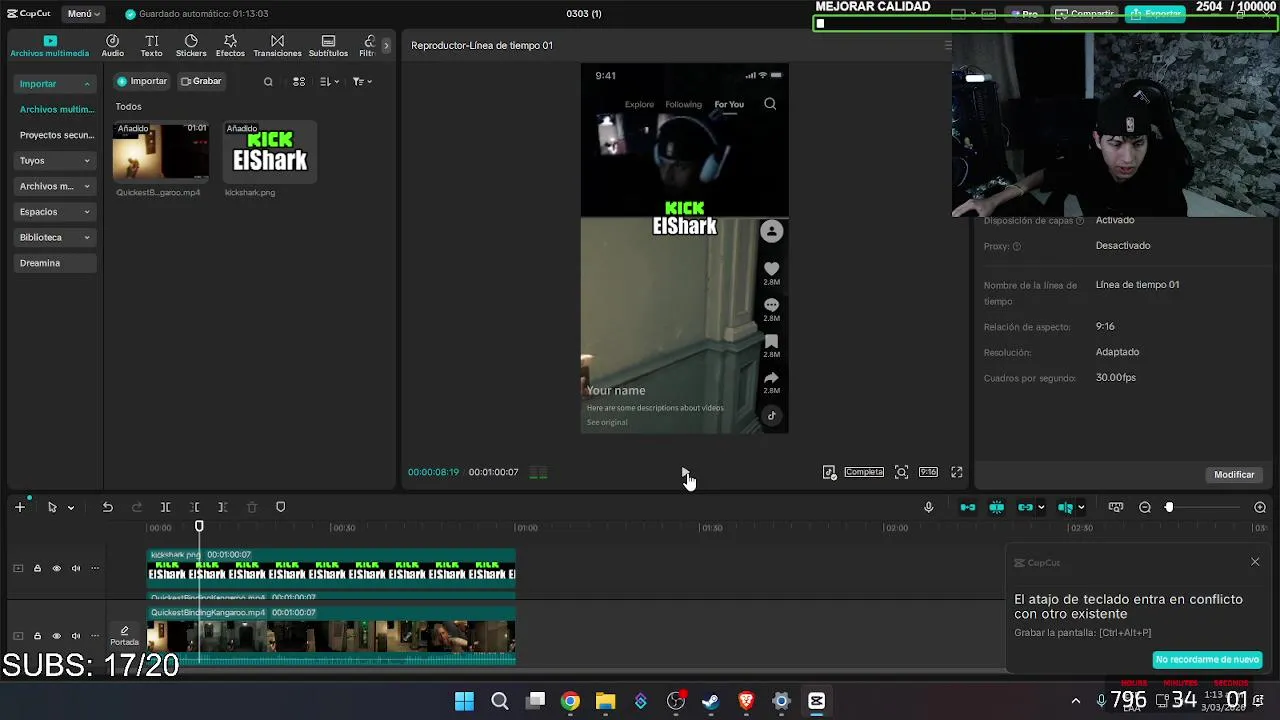Open preview-axis dropdown arrow
The height and width of the screenshot is (720, 1280).
pyautogui.click(x=1081, y=507)
